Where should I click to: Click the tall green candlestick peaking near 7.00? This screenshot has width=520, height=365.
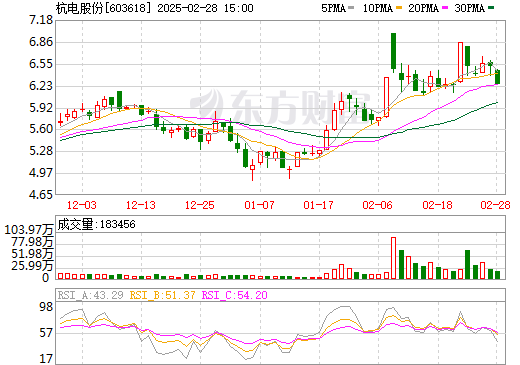click(x=393, y=51)
